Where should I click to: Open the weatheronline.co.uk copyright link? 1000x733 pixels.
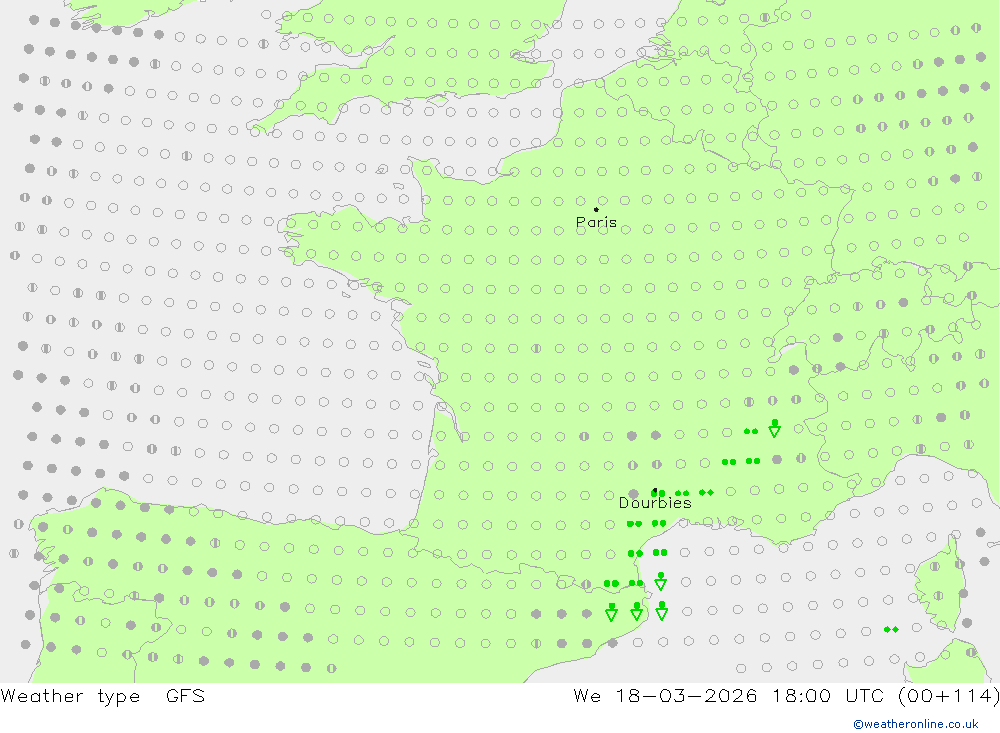916,724
